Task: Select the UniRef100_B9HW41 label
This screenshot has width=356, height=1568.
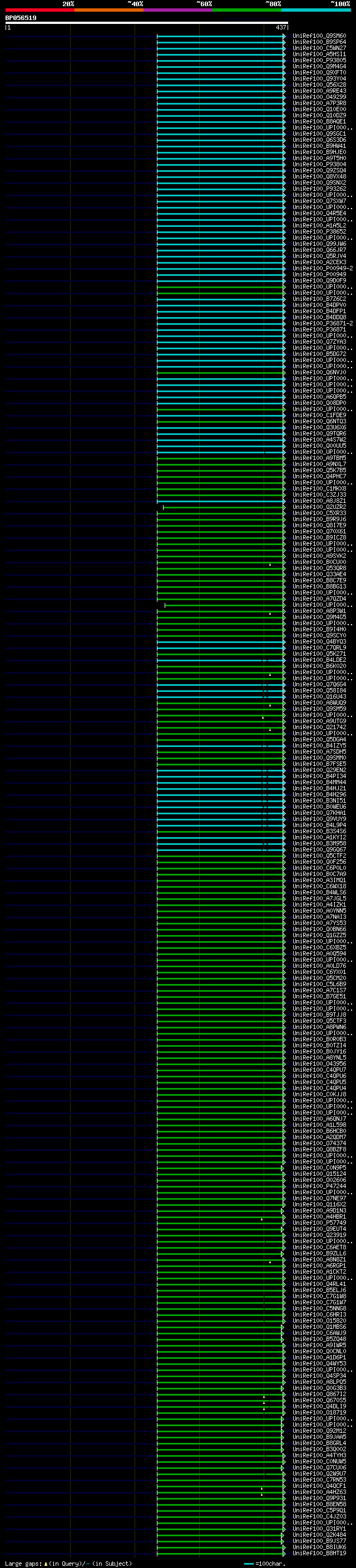Action: [319, 146]
